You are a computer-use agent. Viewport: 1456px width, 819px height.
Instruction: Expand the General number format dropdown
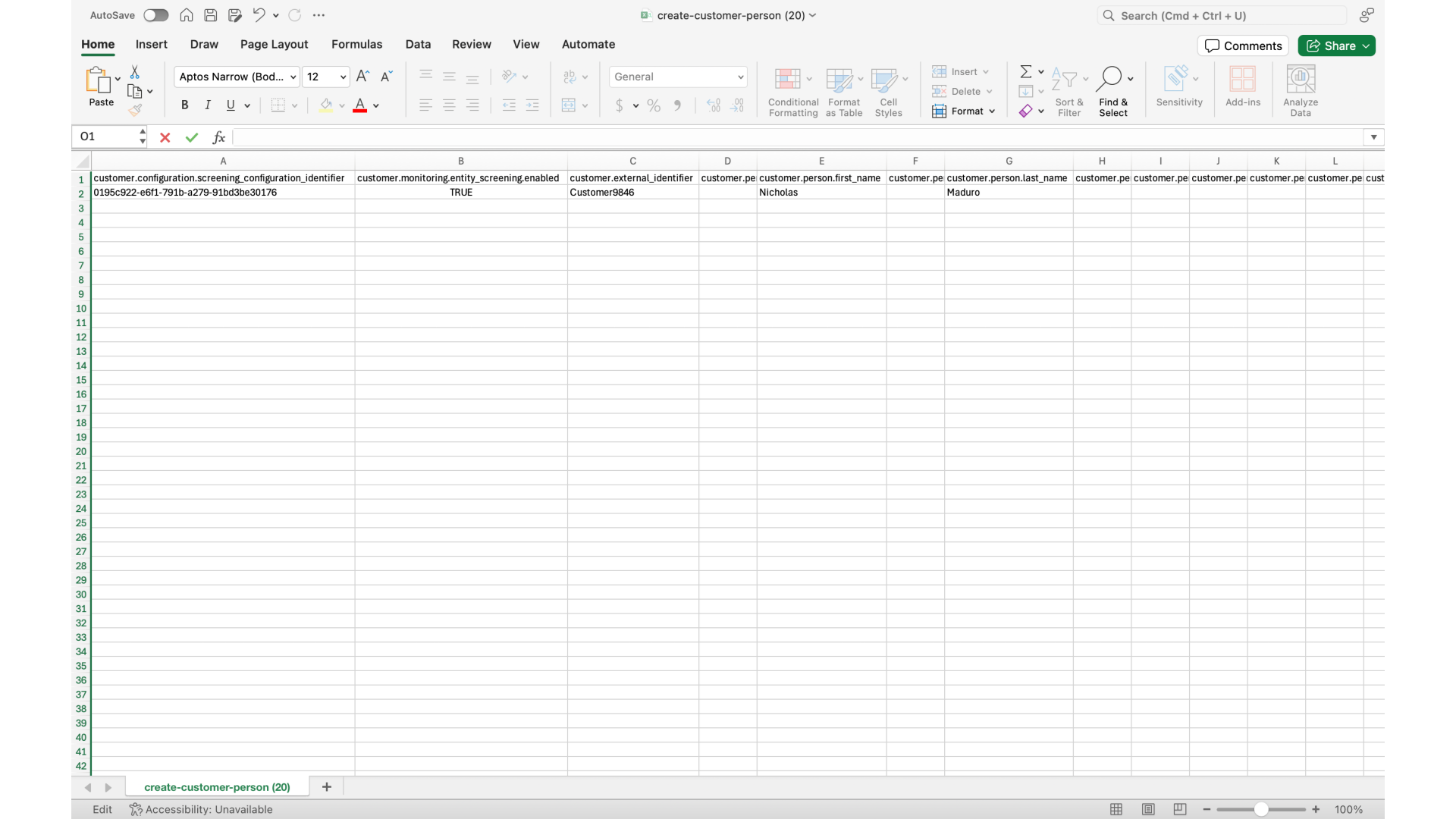740,77
